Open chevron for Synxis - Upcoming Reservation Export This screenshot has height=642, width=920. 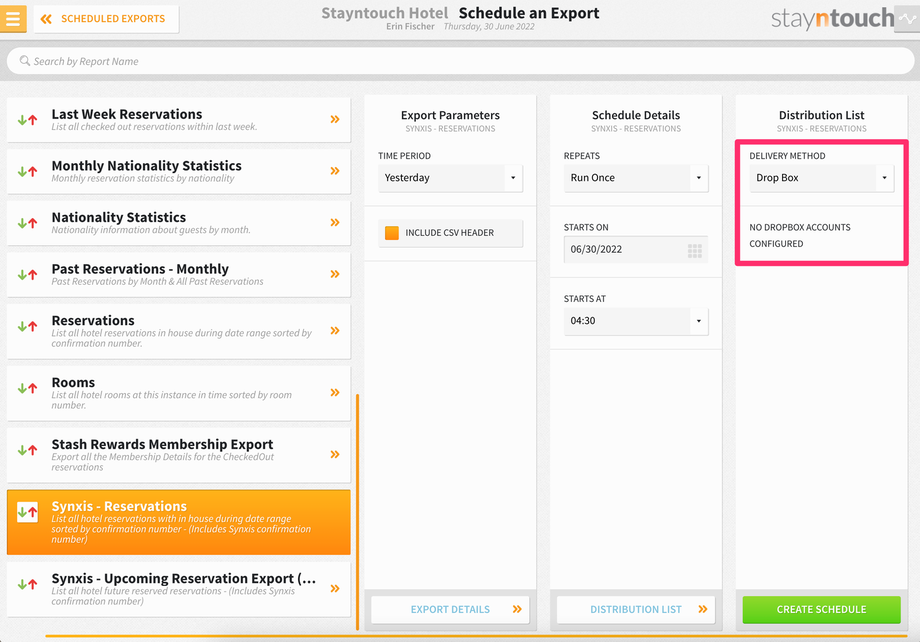point(335,589)
